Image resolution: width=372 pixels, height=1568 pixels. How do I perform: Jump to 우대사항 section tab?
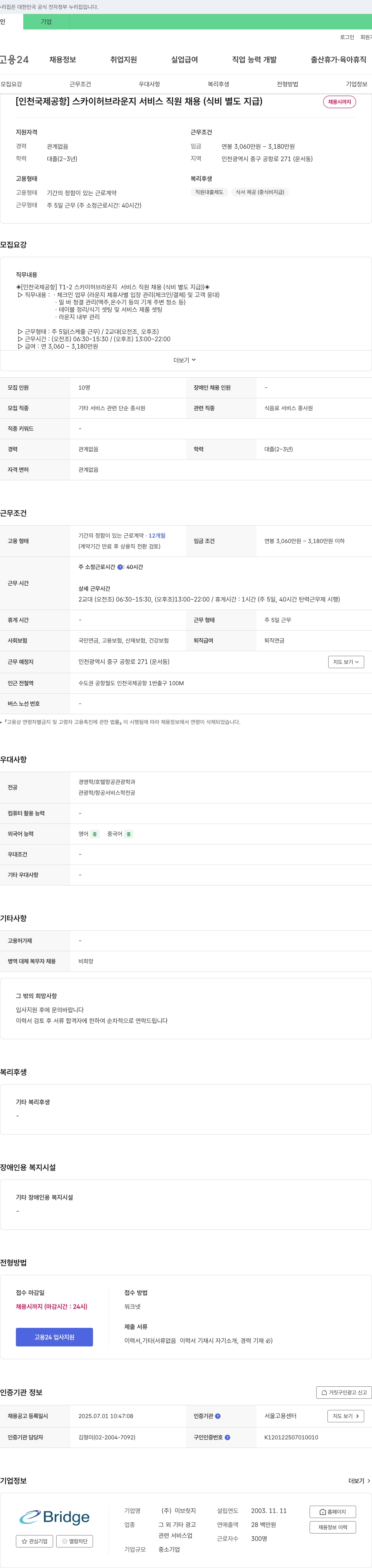click(149, 84)
